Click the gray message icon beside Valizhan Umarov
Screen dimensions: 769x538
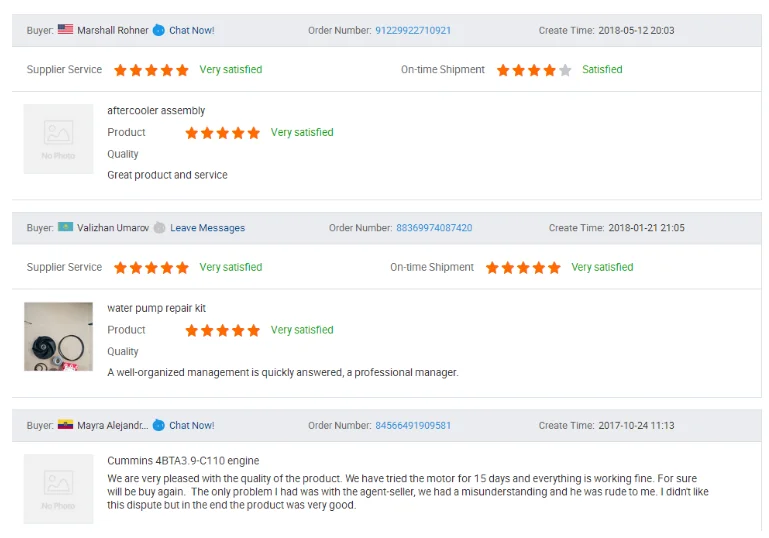tap(159, 228)
